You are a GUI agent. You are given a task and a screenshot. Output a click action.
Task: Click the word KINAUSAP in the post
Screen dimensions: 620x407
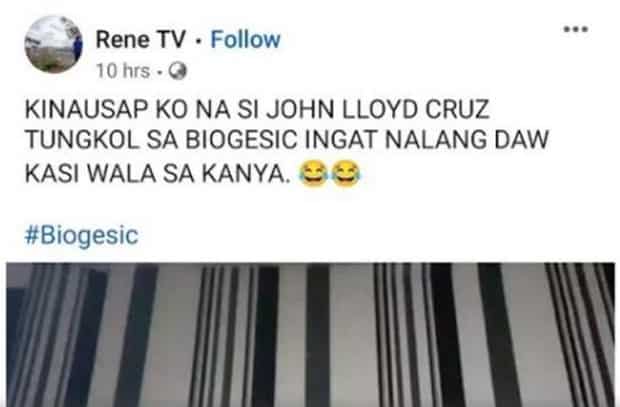point(87,110)
